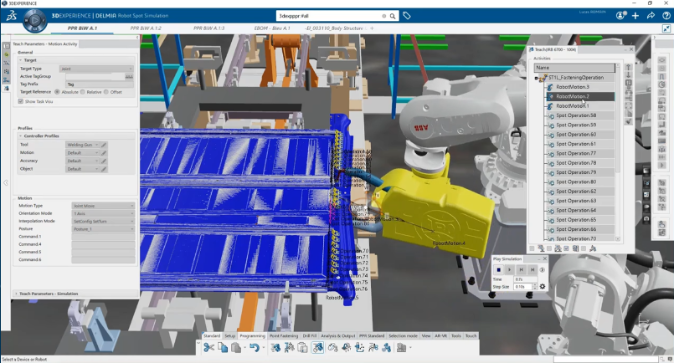
Task: Close the Play Simulation panel
Action: [545, 259]
